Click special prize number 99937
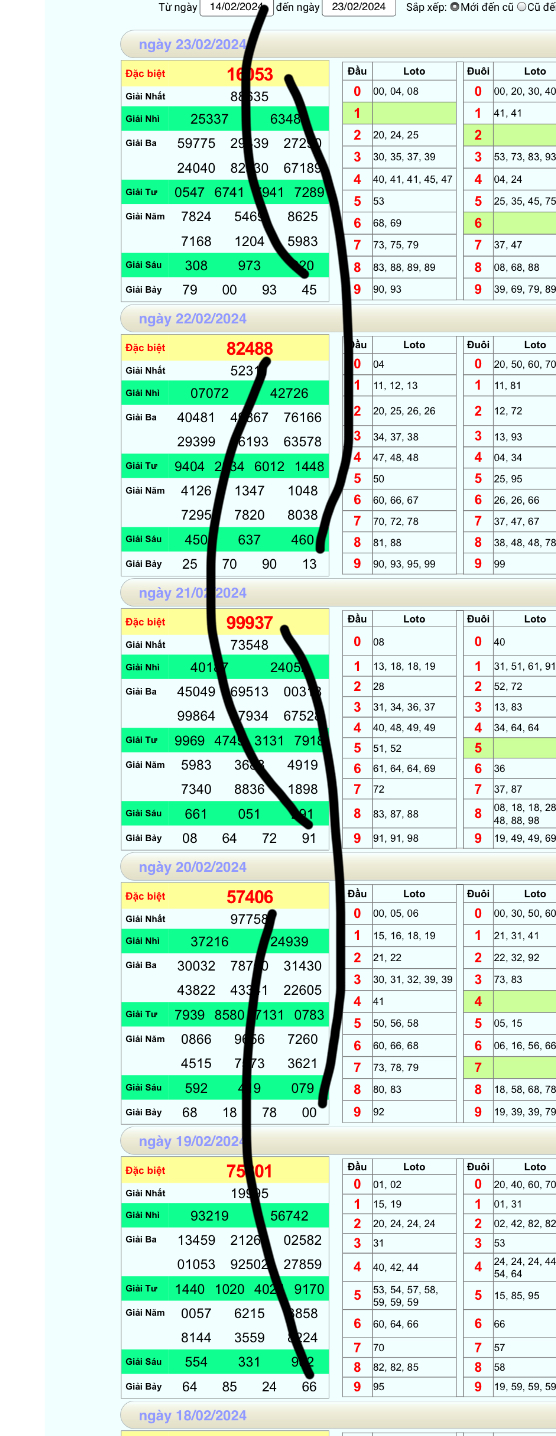 tap(250, 623)
